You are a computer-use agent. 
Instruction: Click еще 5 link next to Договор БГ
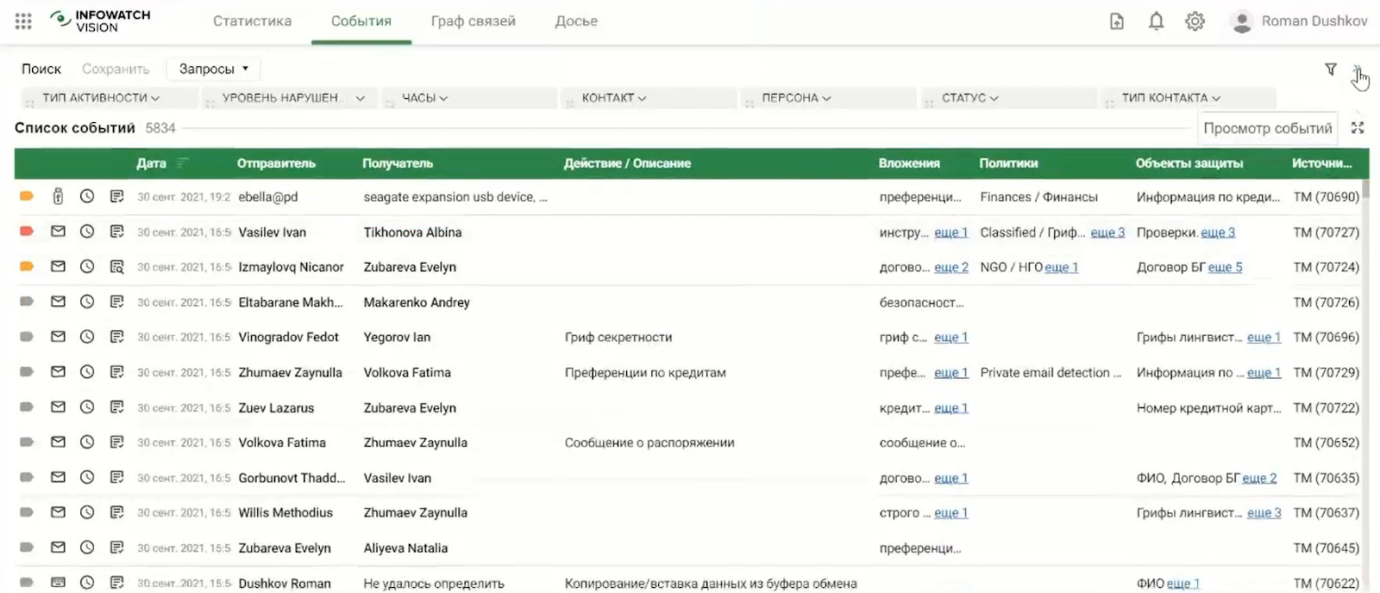click(1225, 267)
